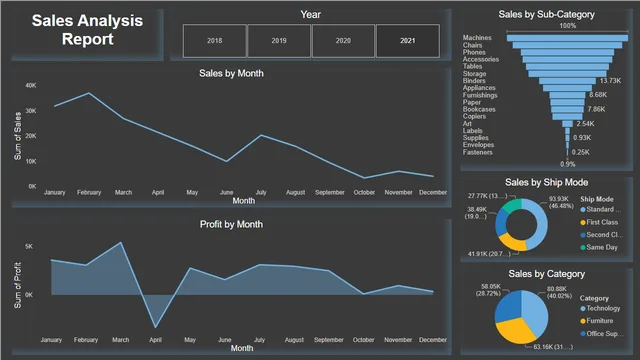Click the Sales by Ship Mode title

pyautogui.click(x=547, y=182)
